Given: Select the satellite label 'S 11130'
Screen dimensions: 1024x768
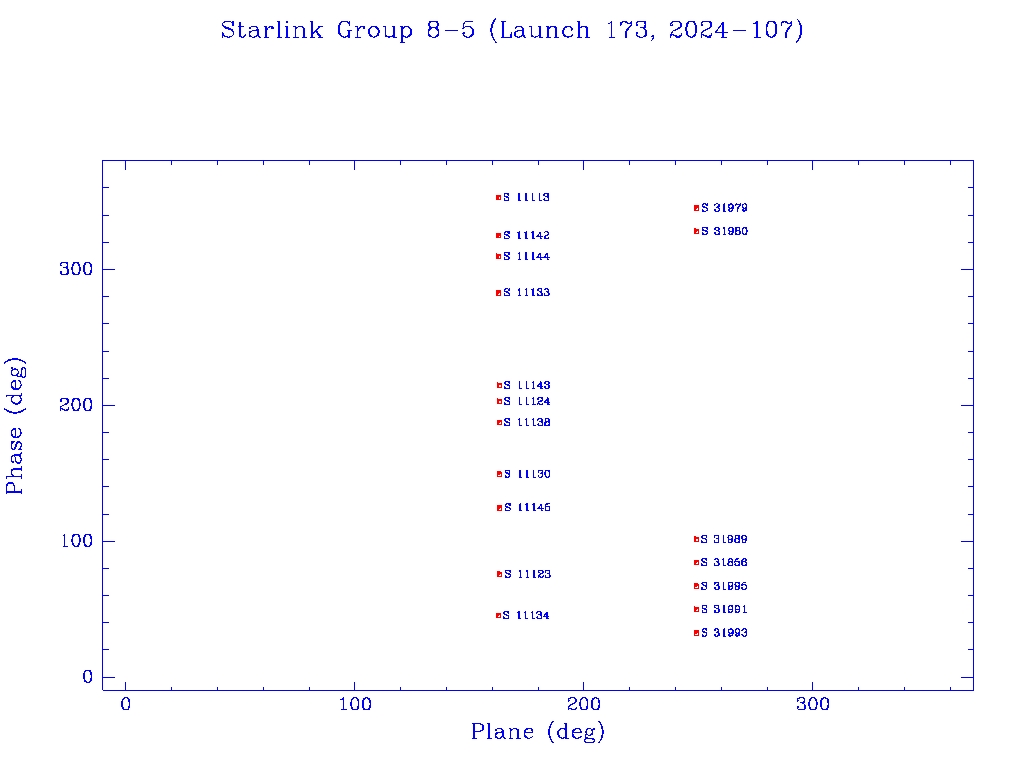Looking at the screenshot, I should point(527,474).
